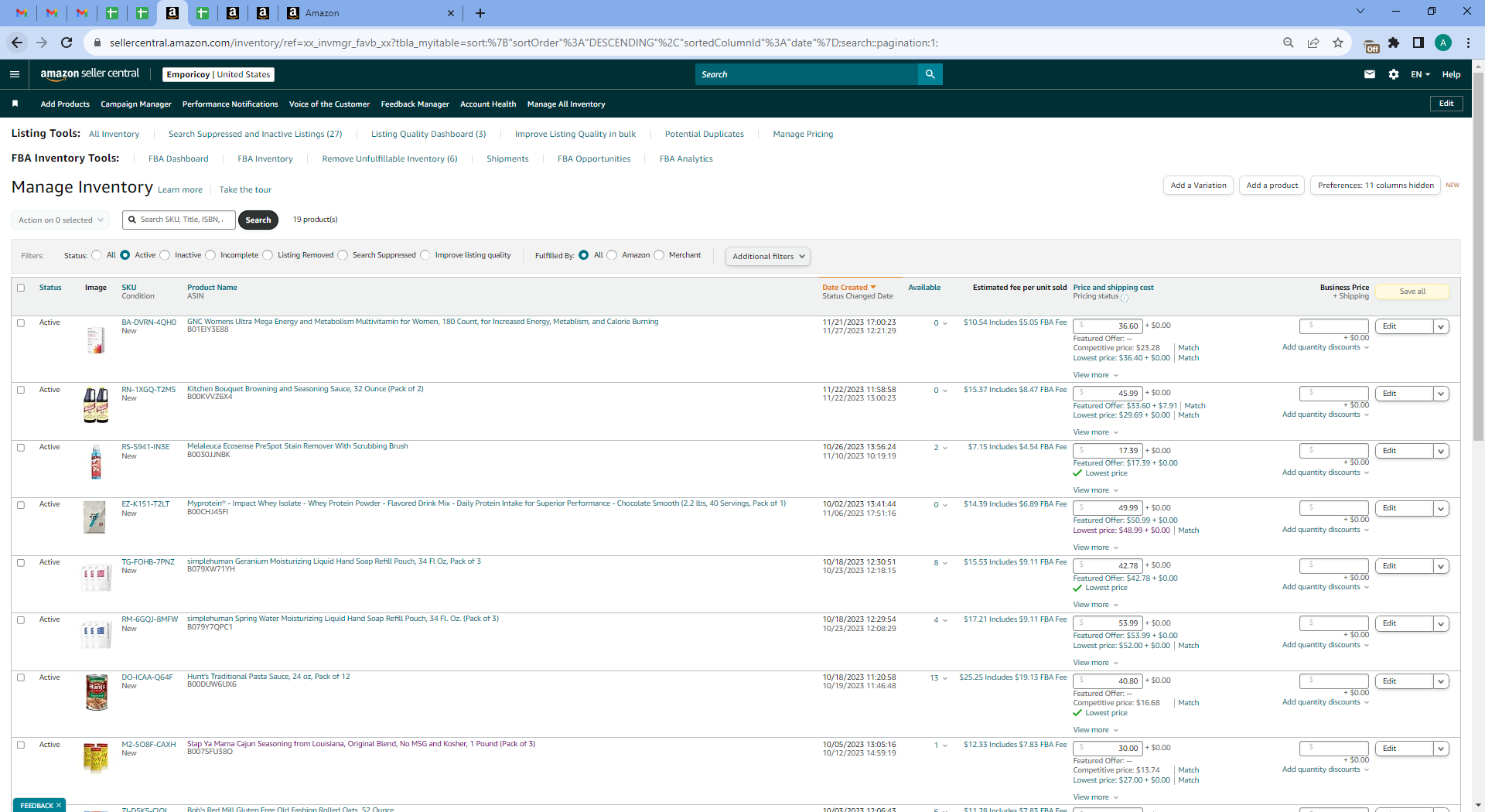
Task: Select the Inactive status radio button
Action: click(x=165, y=255)
